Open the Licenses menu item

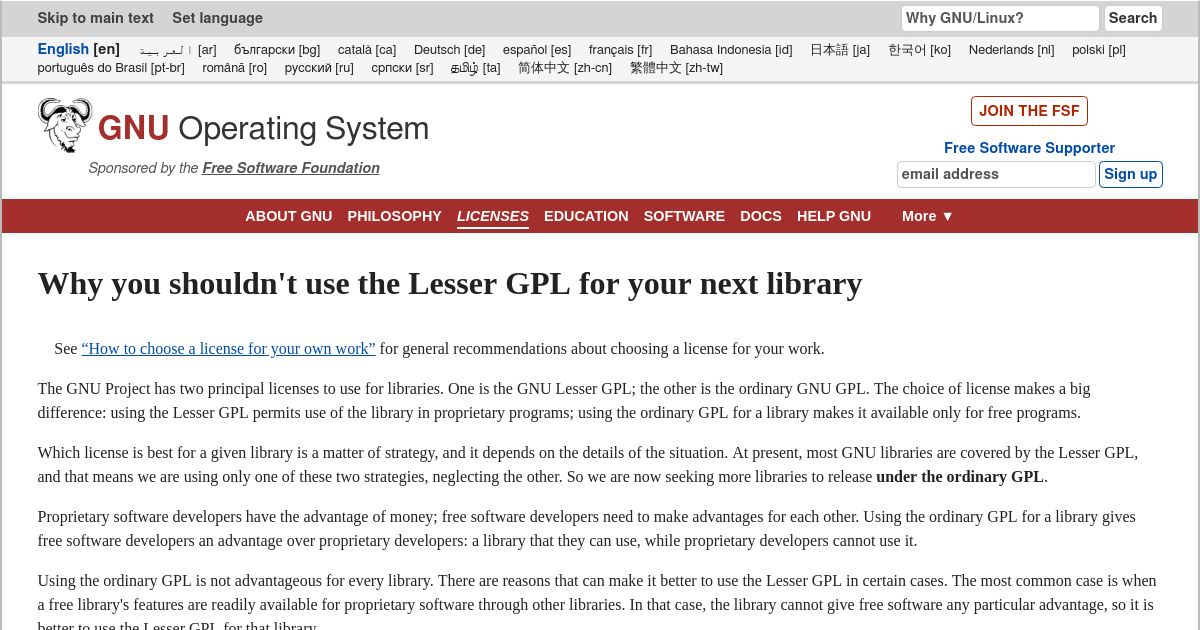click(493, 216)
